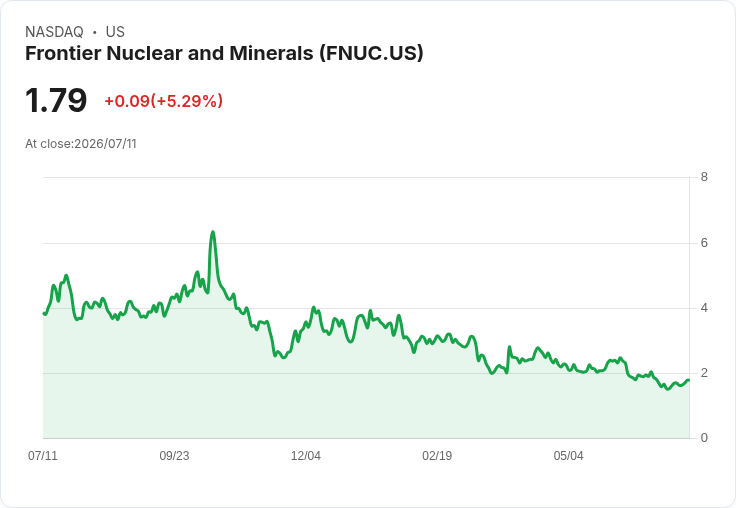This screenshot has height=508, width=736.
Task: Click the 07/11 date label on x-axis
Action: coord(43,456)
